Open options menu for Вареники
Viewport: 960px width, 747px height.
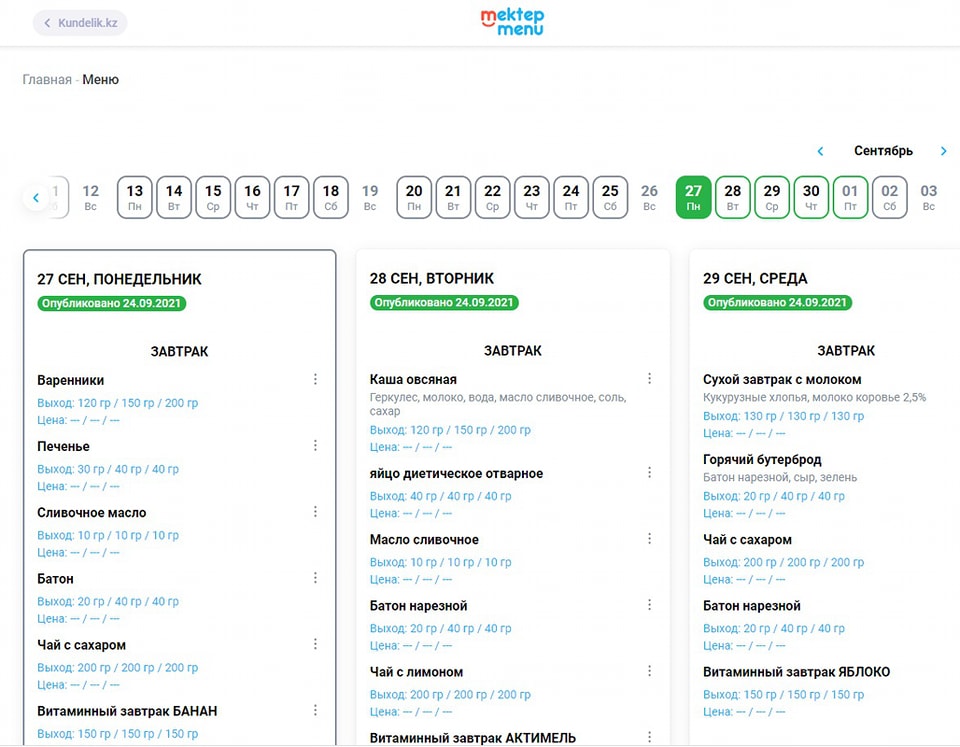click(x=315, y=379)
